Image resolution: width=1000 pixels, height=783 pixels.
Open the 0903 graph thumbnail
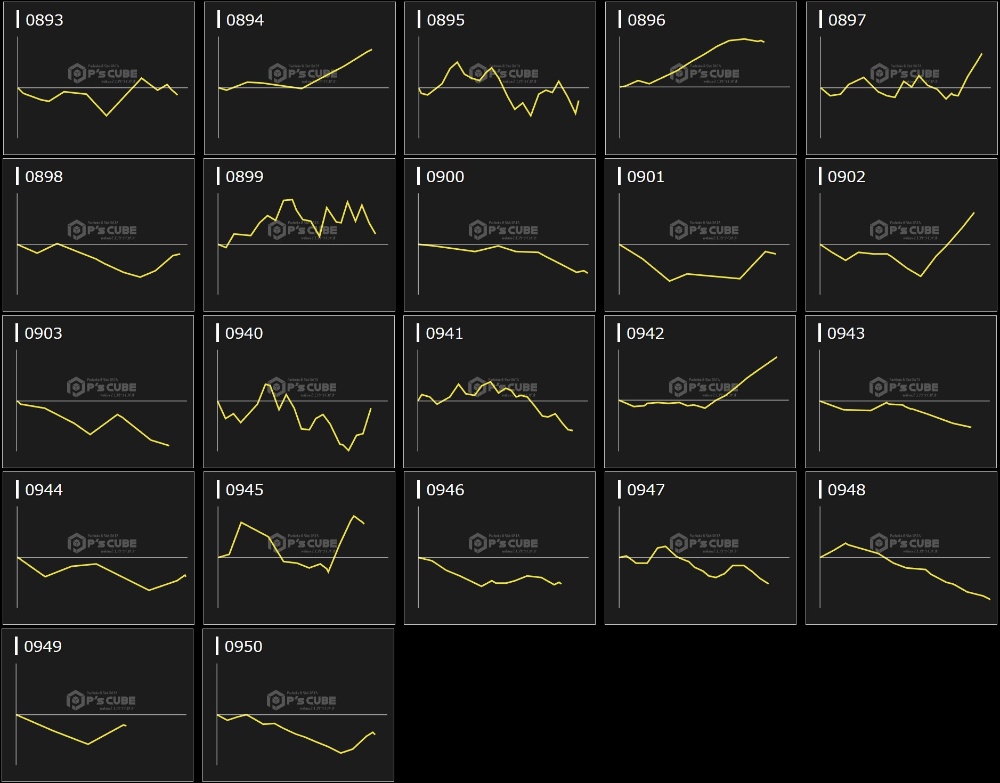[98, 392]
